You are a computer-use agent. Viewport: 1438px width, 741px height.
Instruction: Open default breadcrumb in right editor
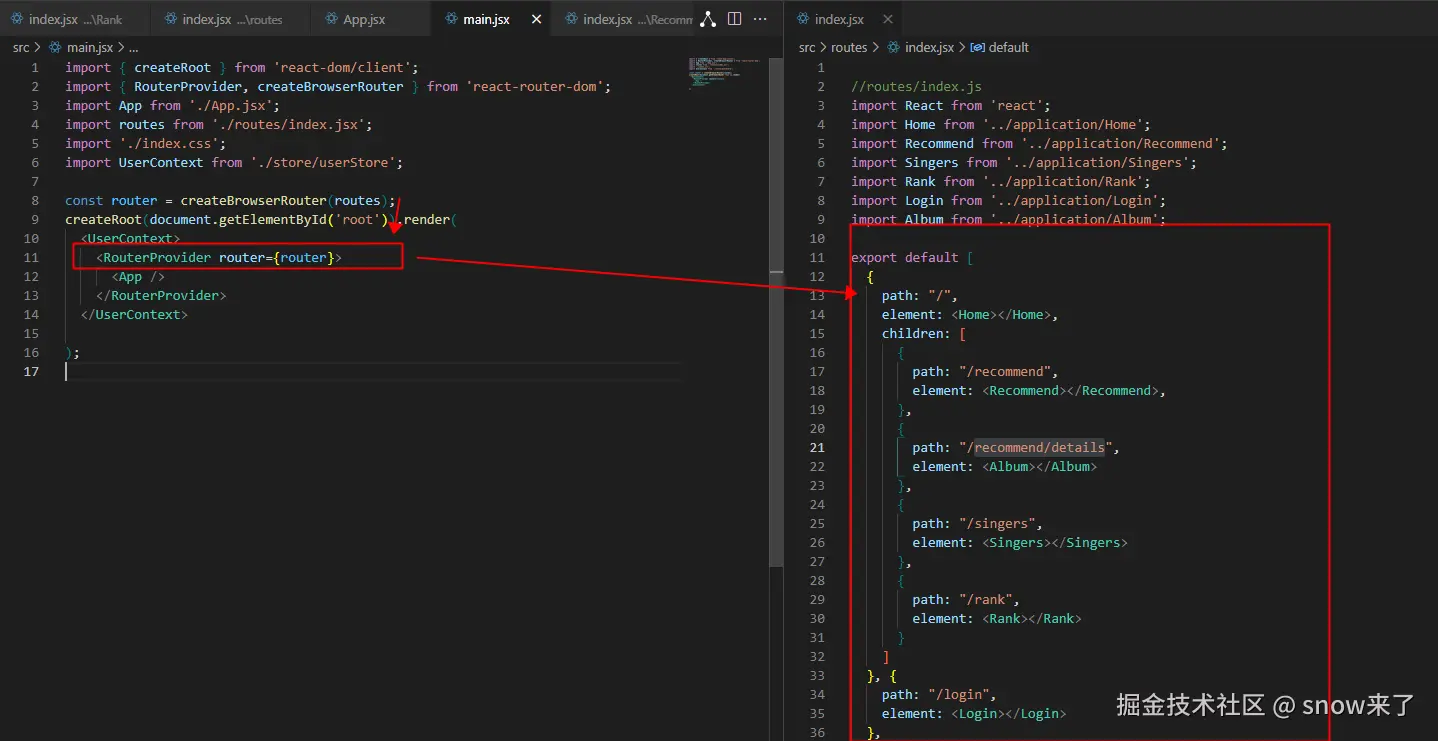click(1009, 47)
